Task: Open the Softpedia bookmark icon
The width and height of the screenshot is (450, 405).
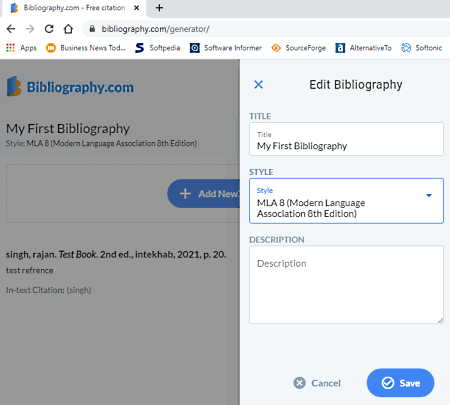Action: point(140,48)
